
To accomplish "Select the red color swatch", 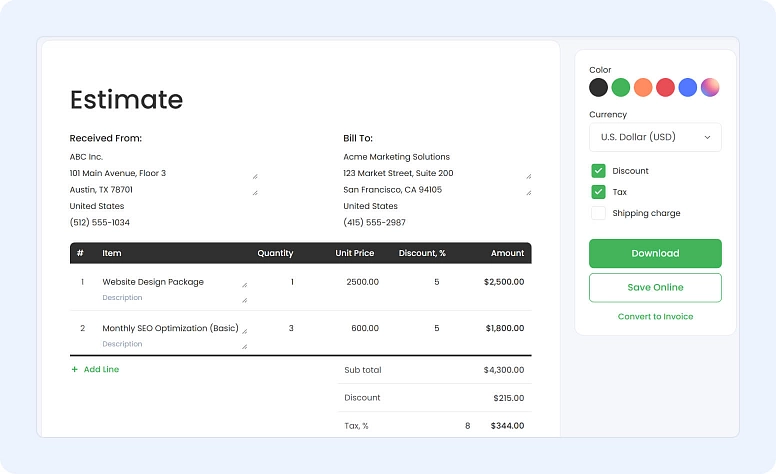I will pos(665,87).
